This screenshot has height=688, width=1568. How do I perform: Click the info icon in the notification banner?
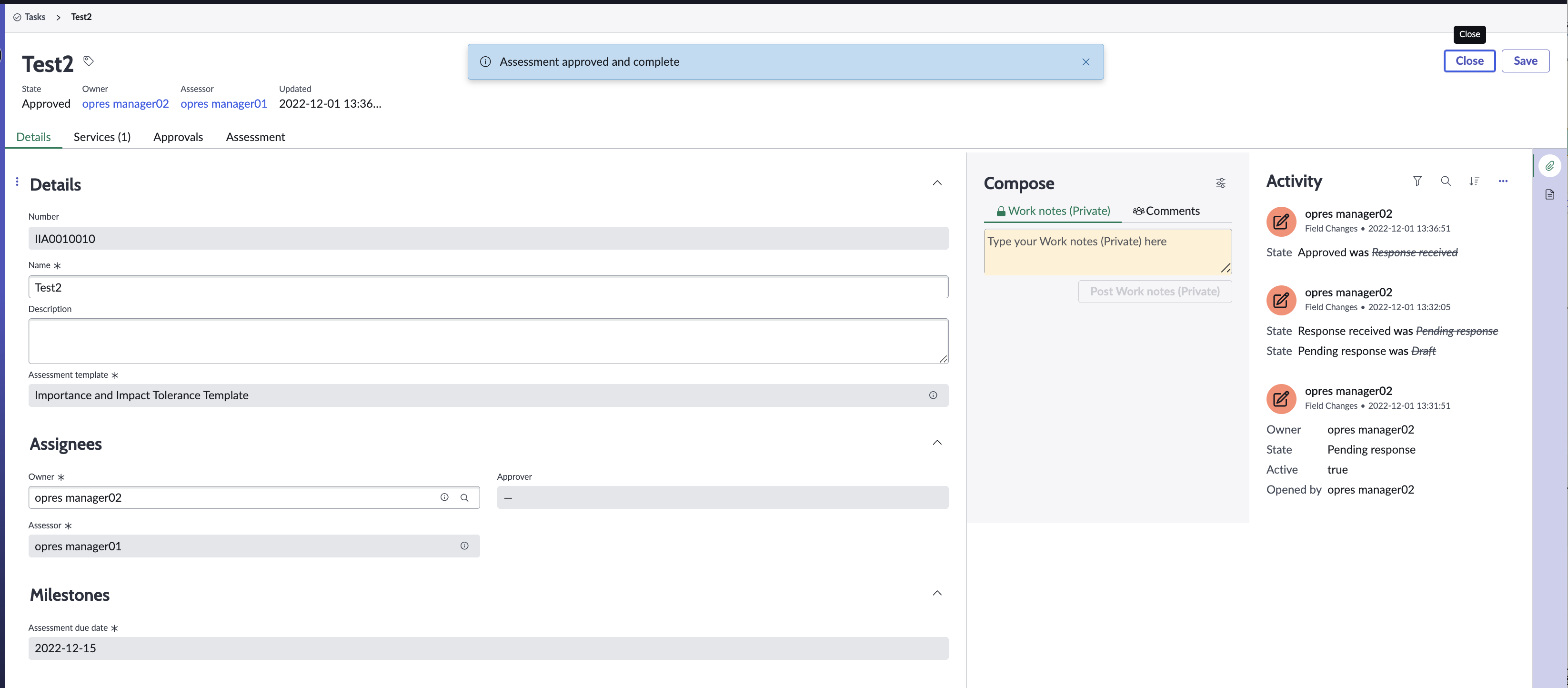pos(485,62)
